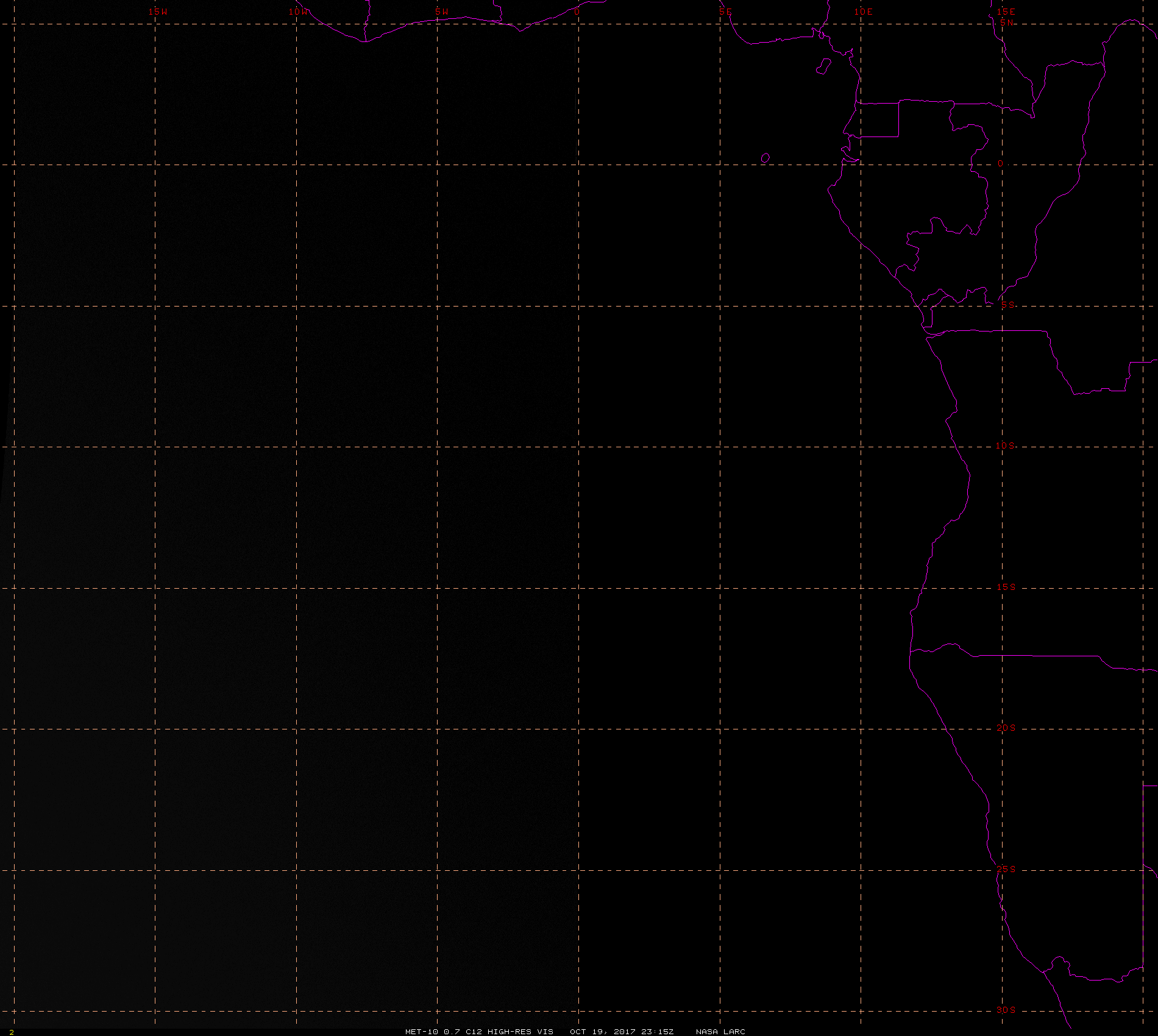Click the 10E longitude label

tap(863, 12)
